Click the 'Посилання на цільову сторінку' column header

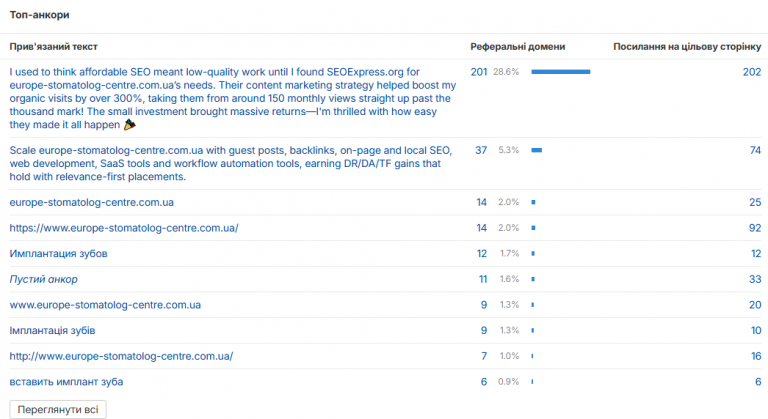coord(687,47)
